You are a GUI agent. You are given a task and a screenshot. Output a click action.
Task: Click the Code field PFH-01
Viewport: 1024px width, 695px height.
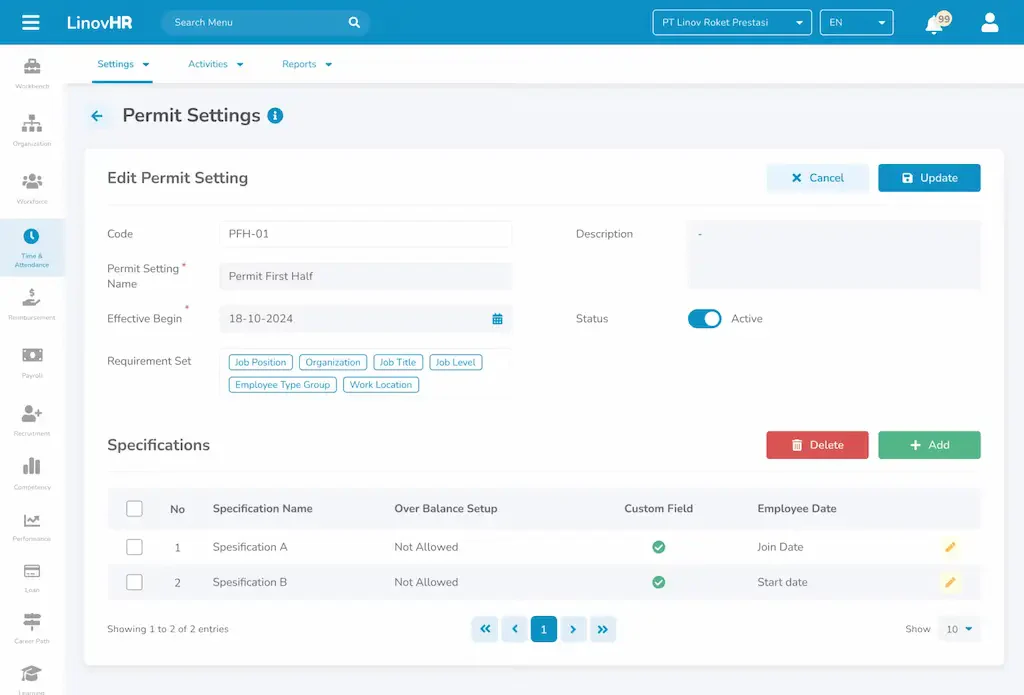365,234
